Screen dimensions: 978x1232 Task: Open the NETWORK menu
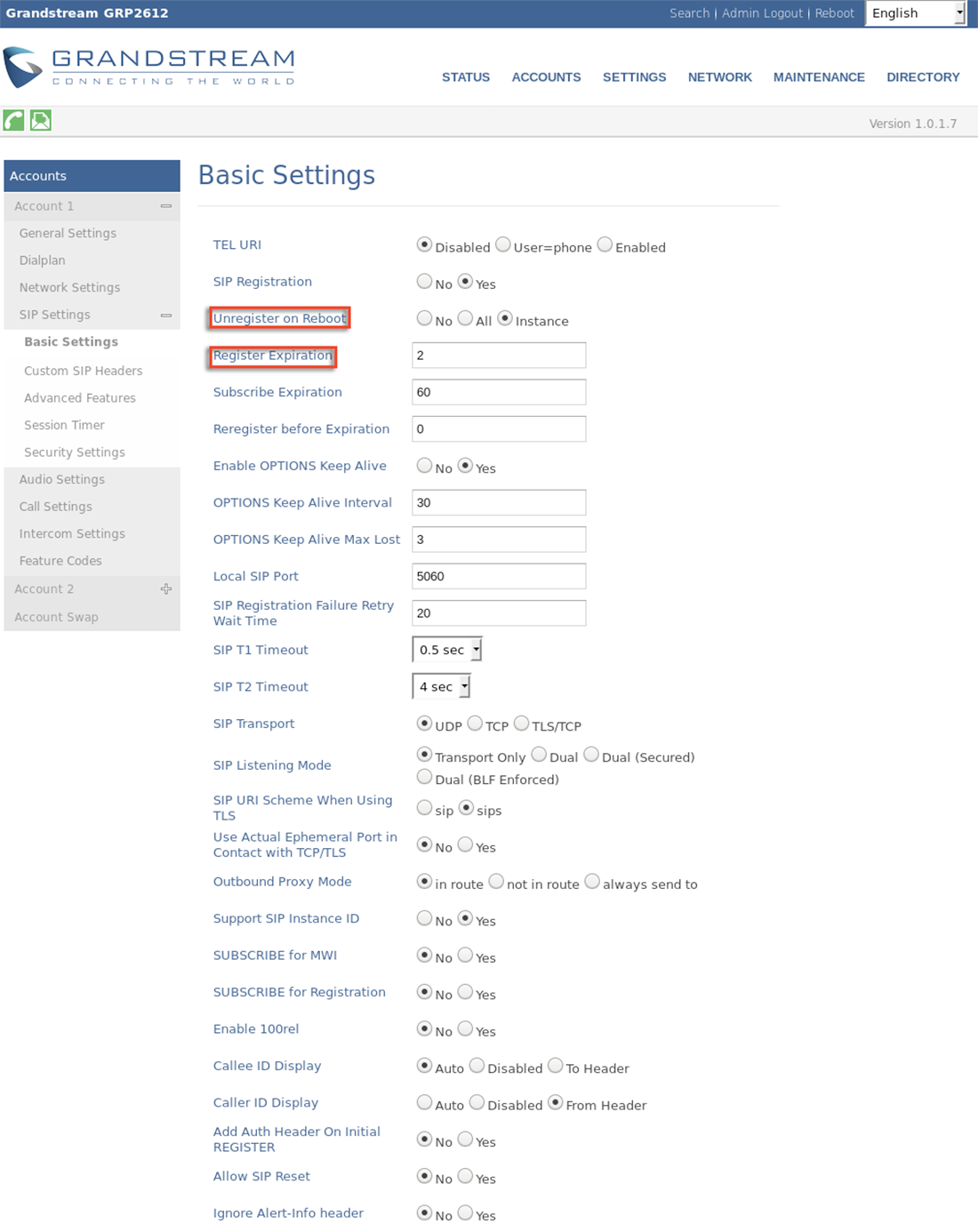[x=720, y=77]
